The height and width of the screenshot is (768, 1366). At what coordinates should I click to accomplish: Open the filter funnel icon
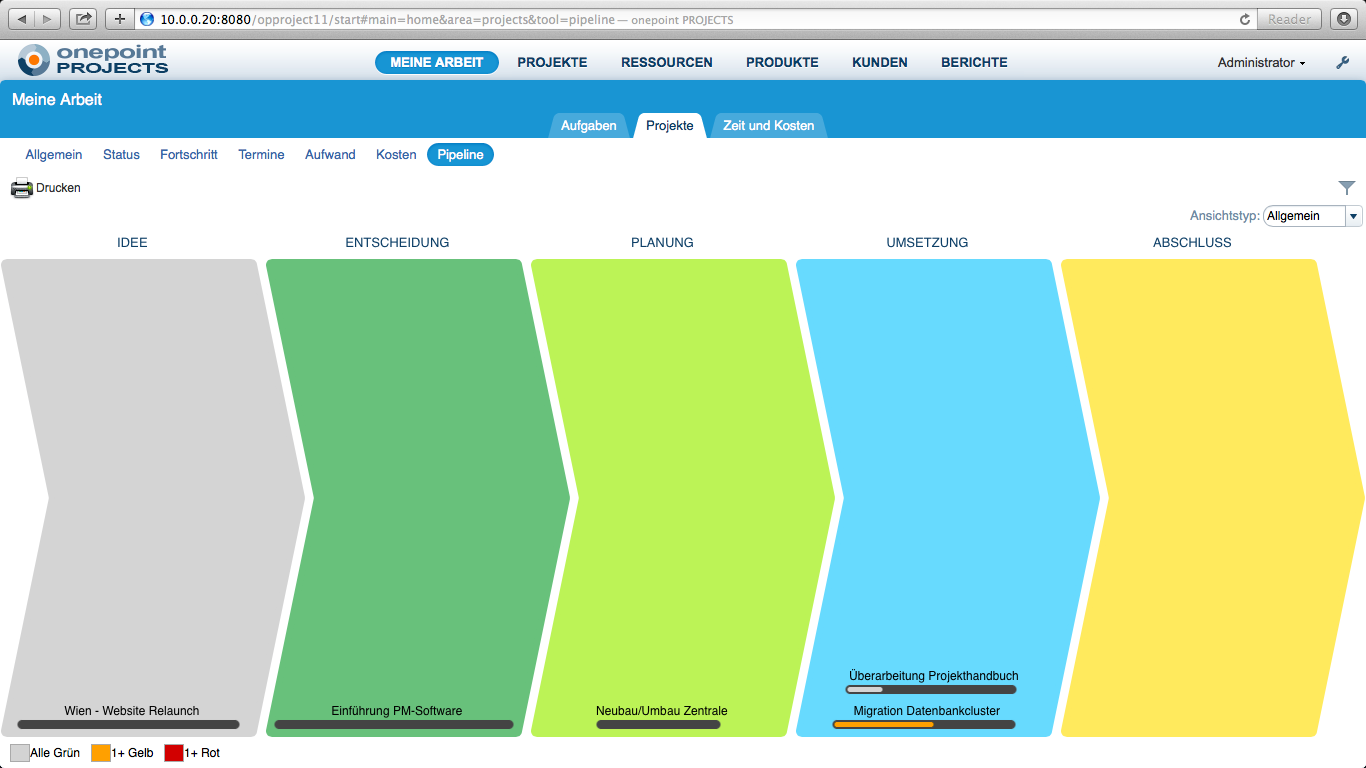(1346, 187)
